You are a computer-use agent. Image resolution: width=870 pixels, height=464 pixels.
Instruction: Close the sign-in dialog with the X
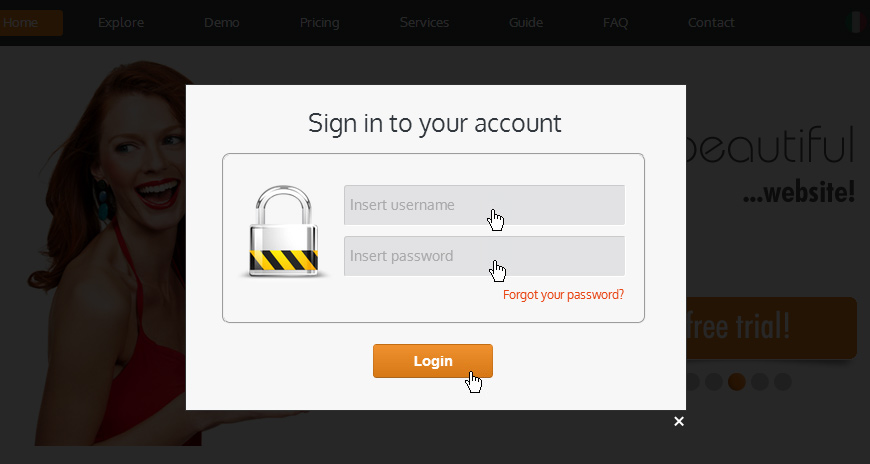[x=679, y=421]
